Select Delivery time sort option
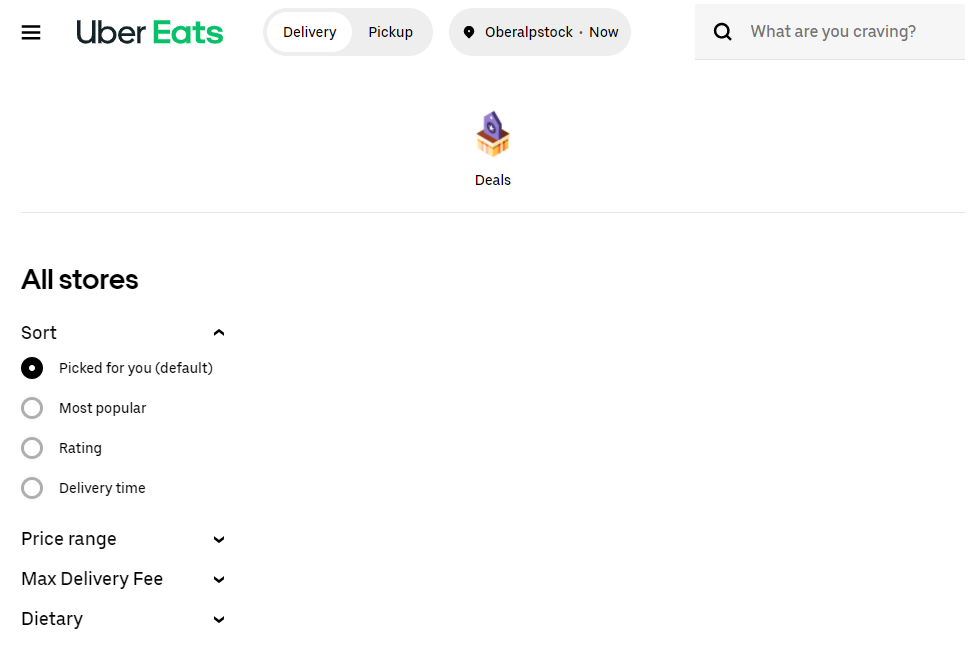This screenshot has width=977, height=655. [x=32, y=488]
